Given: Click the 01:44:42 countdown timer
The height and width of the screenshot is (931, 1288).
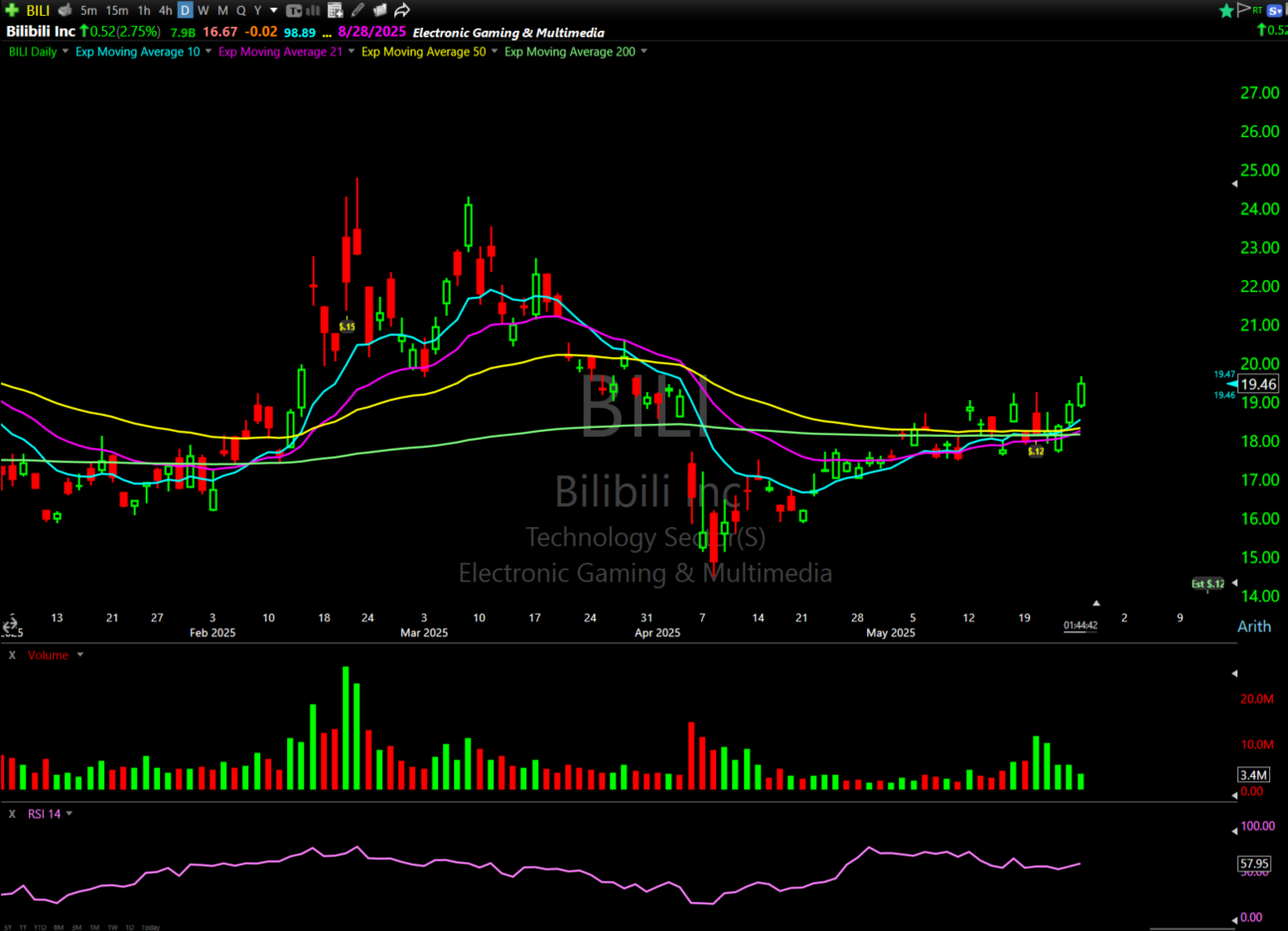Looking at the screenshot, I should tap(1080, 625).
